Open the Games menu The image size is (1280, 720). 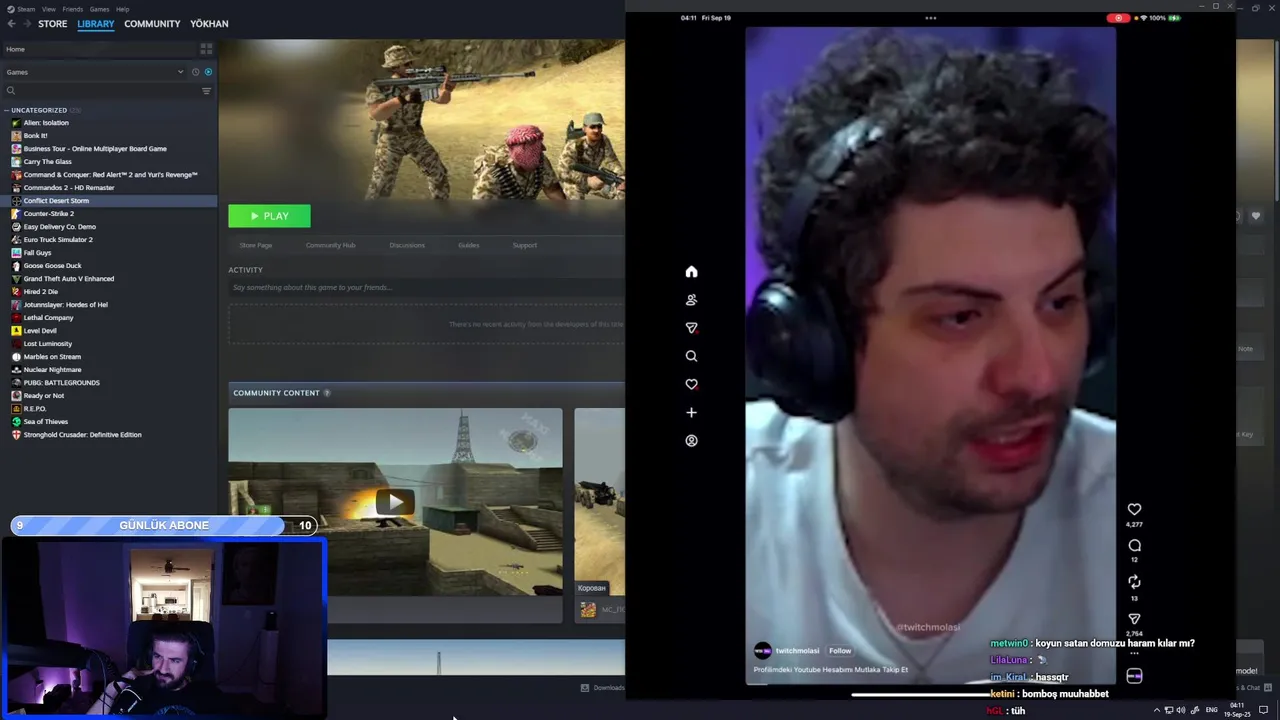[x=99, y=9]
